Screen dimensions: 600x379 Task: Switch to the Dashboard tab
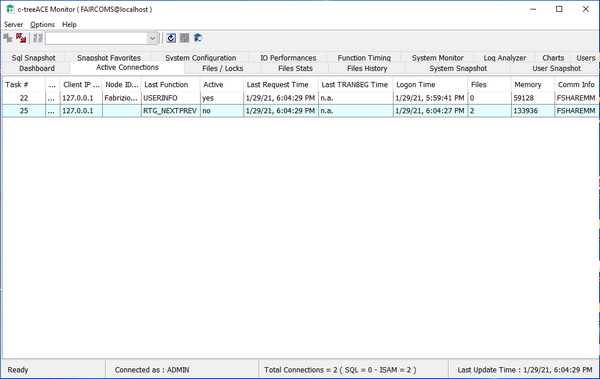pos(37,68)
